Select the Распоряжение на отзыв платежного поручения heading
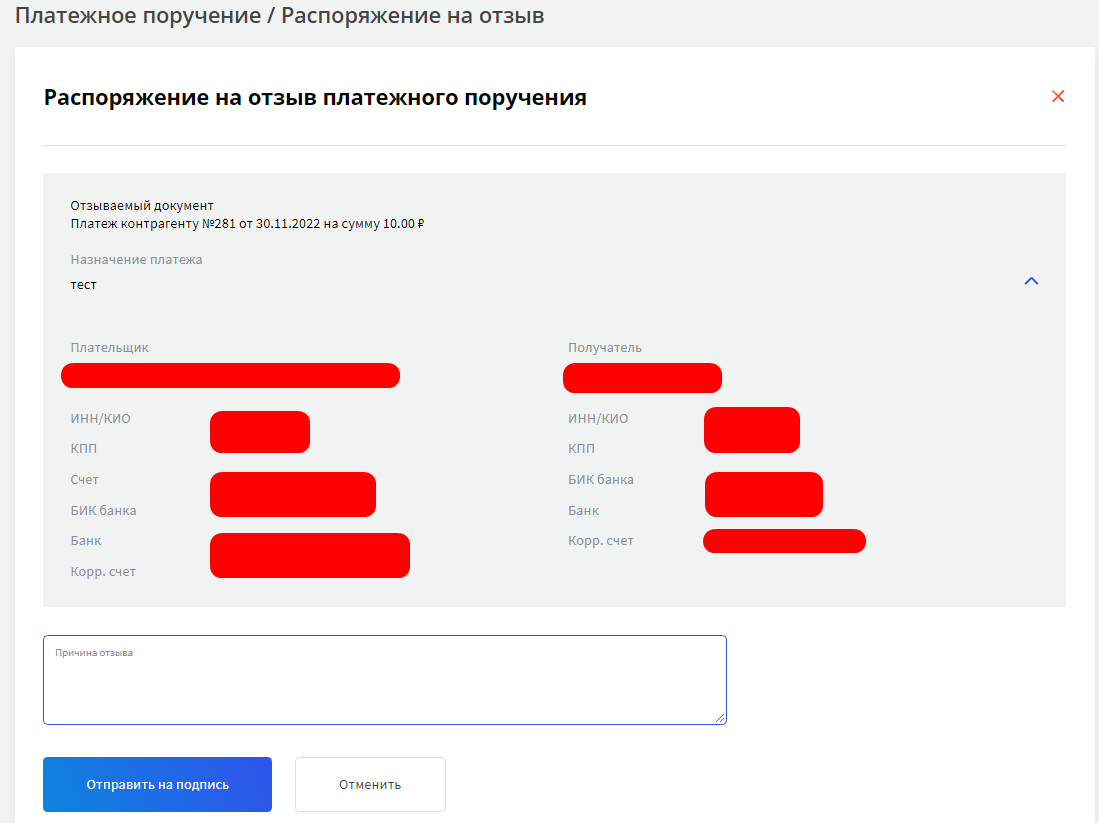This screenshot has height=823, width=1099. (x=315, y=97)
